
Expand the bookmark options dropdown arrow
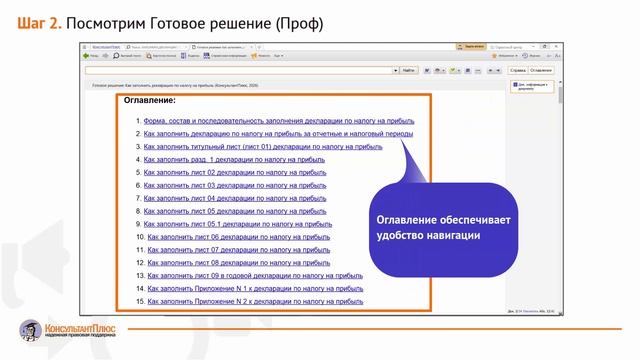click(458, 71)
